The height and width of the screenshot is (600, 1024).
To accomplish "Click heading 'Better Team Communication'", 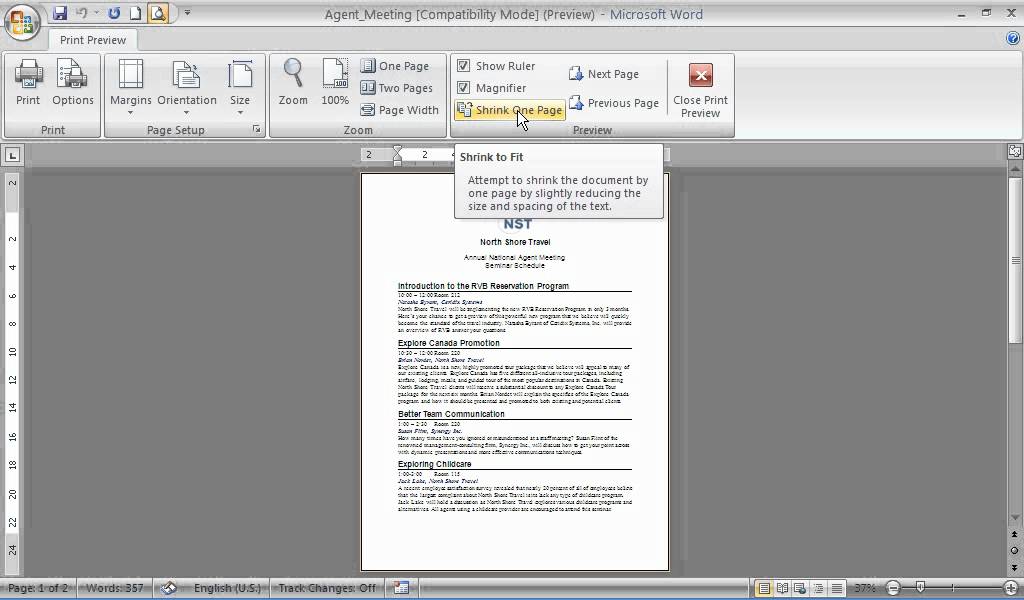I will coord(451,414).
